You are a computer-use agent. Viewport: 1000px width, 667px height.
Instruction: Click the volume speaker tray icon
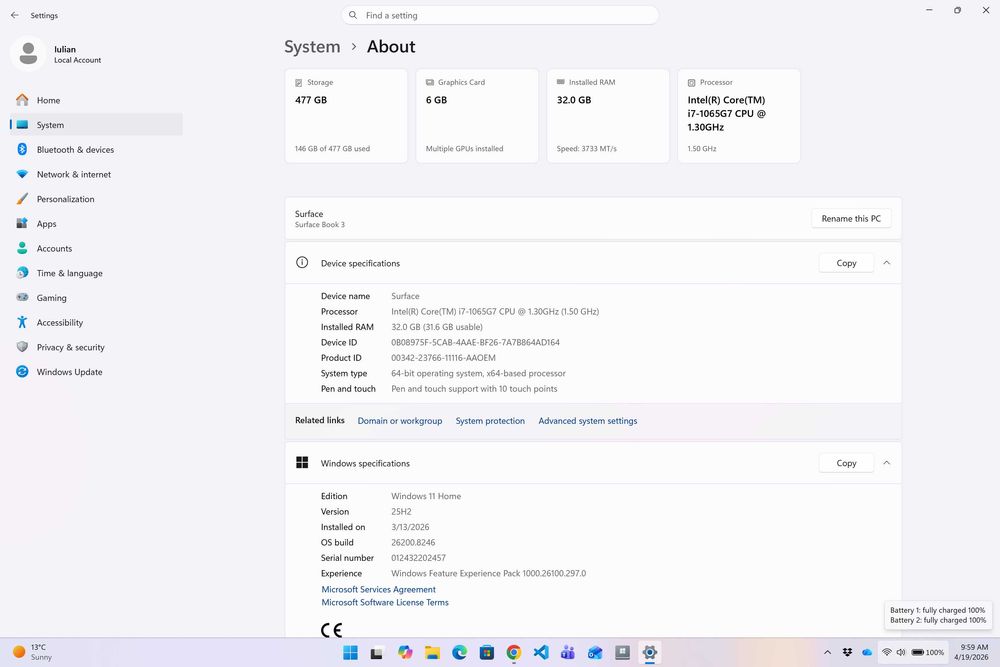point(901,652)
